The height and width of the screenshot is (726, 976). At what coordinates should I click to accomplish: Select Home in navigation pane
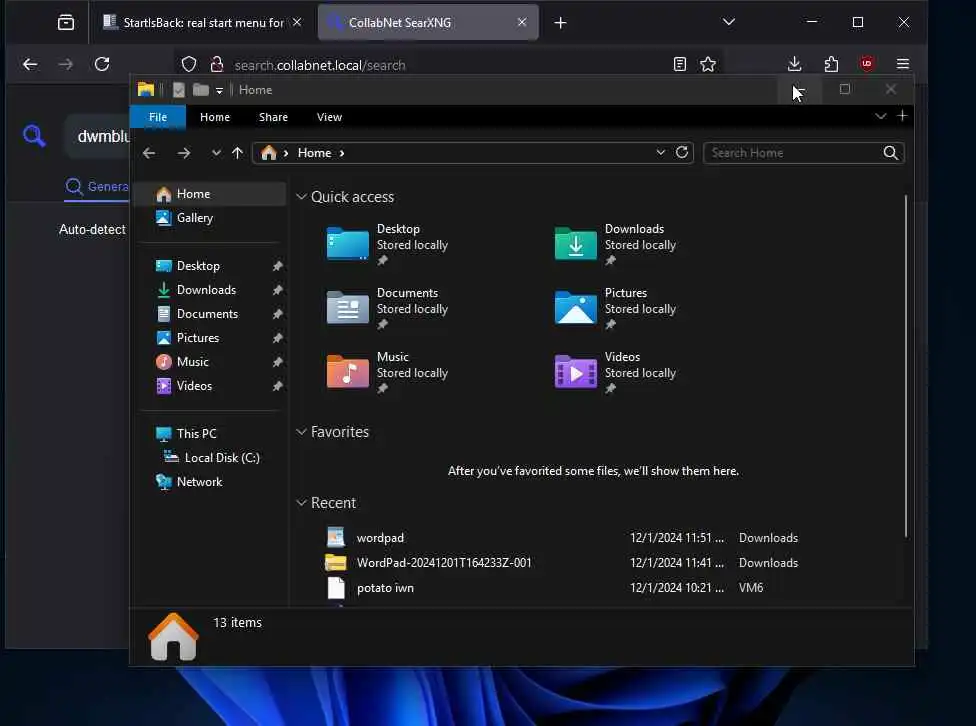(211, 194)
